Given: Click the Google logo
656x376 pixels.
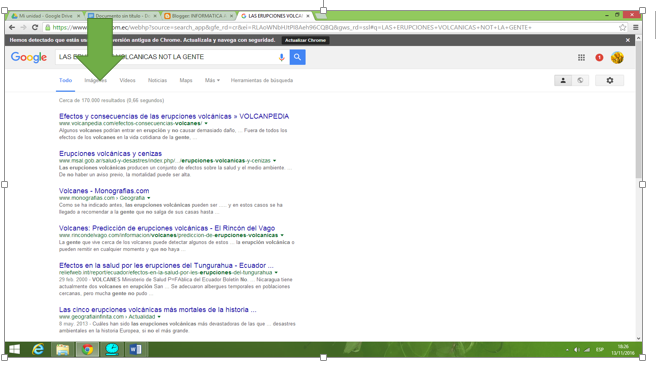Looking at the screenshot, I should tap(29, 57).
